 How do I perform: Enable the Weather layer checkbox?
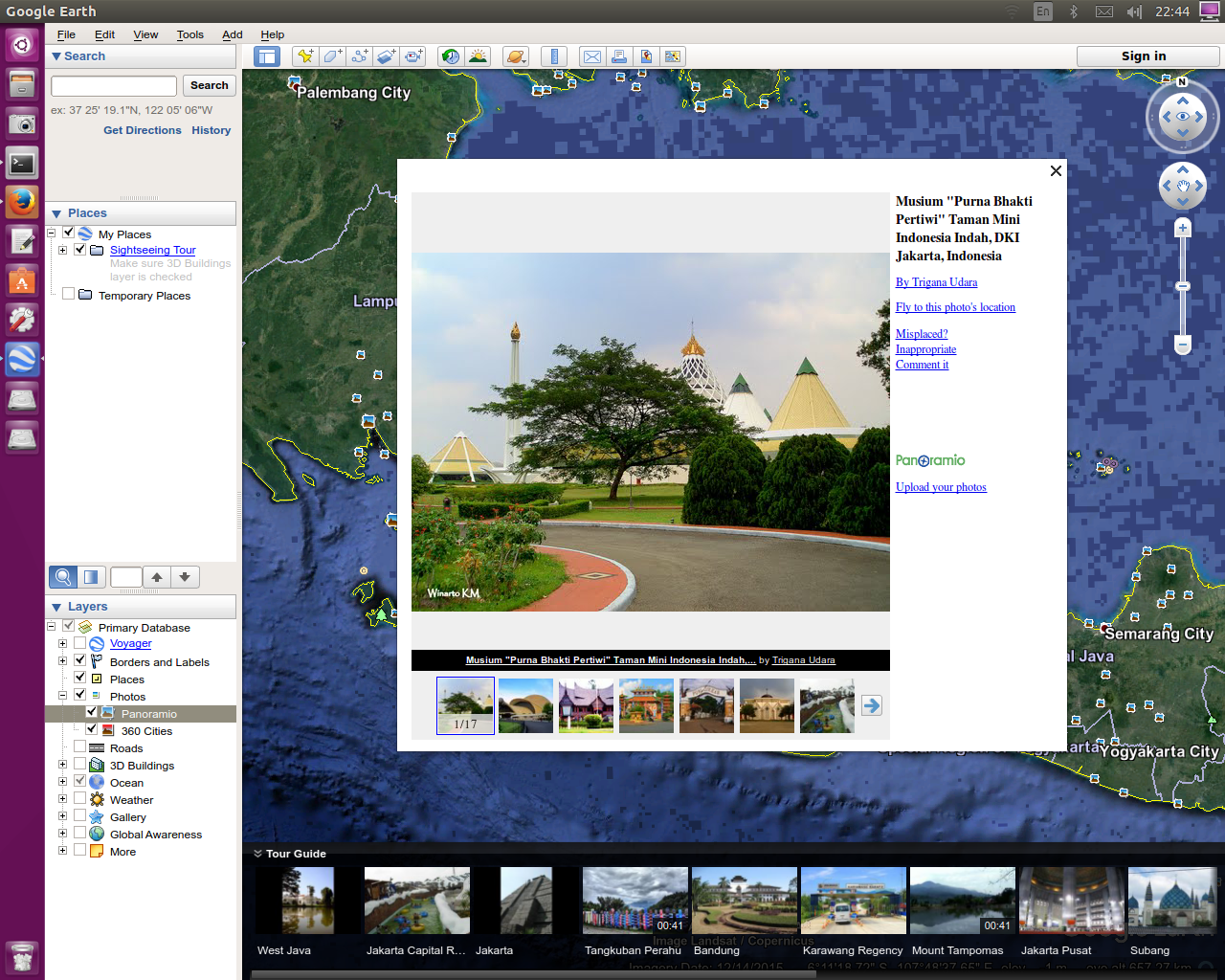click(80, 798)
